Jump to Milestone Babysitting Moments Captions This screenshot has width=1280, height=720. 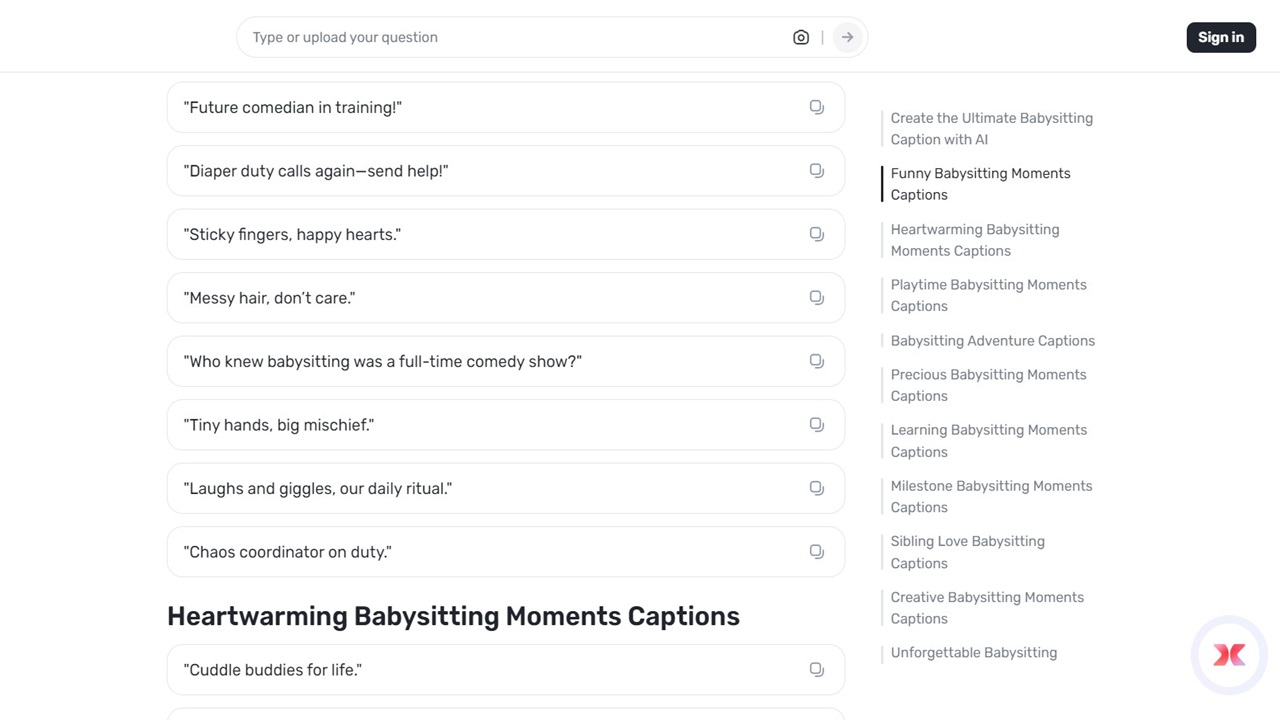991,497
